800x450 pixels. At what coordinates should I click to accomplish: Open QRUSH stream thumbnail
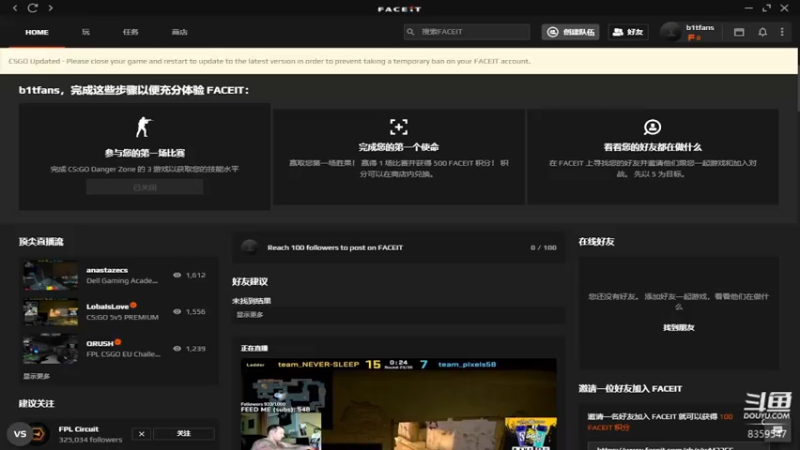coord(50,349)
